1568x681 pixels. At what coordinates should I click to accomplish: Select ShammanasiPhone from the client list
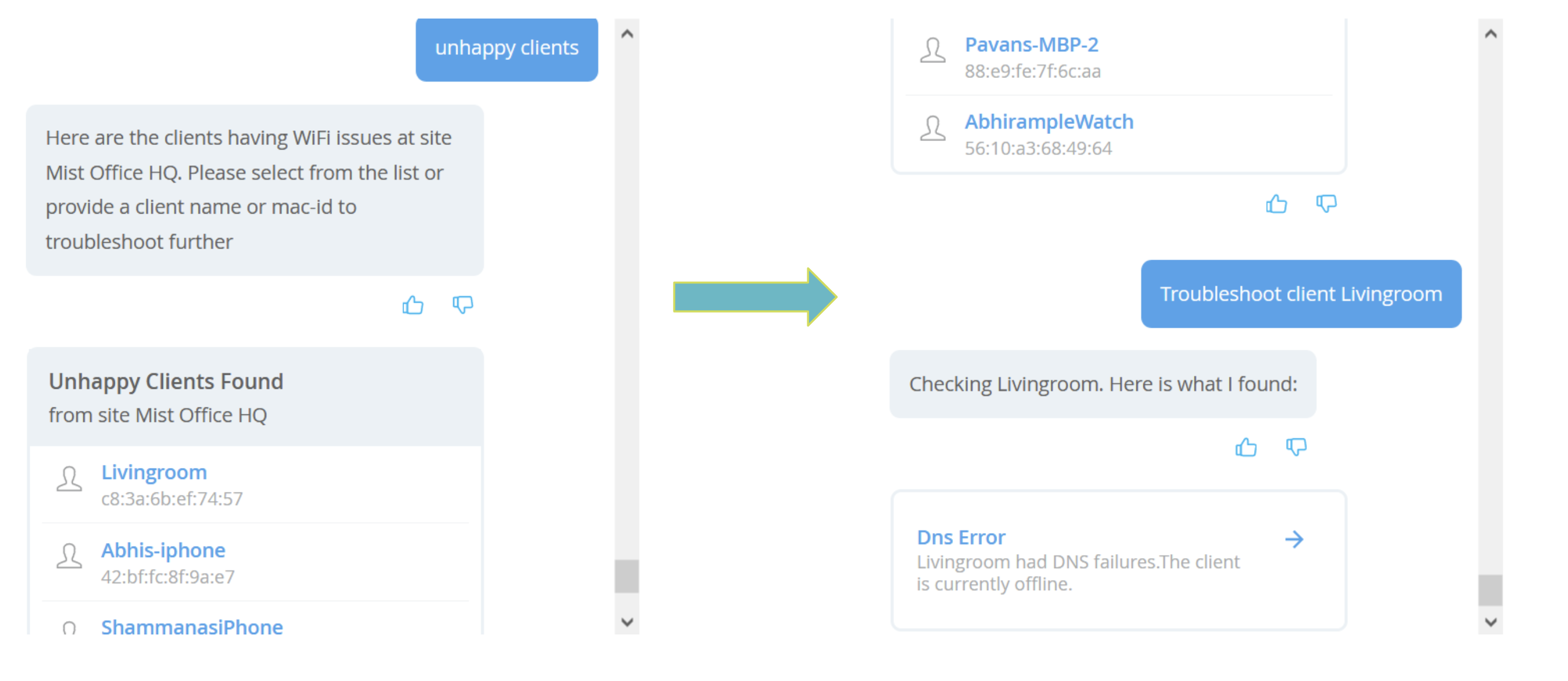click(192, 627)
